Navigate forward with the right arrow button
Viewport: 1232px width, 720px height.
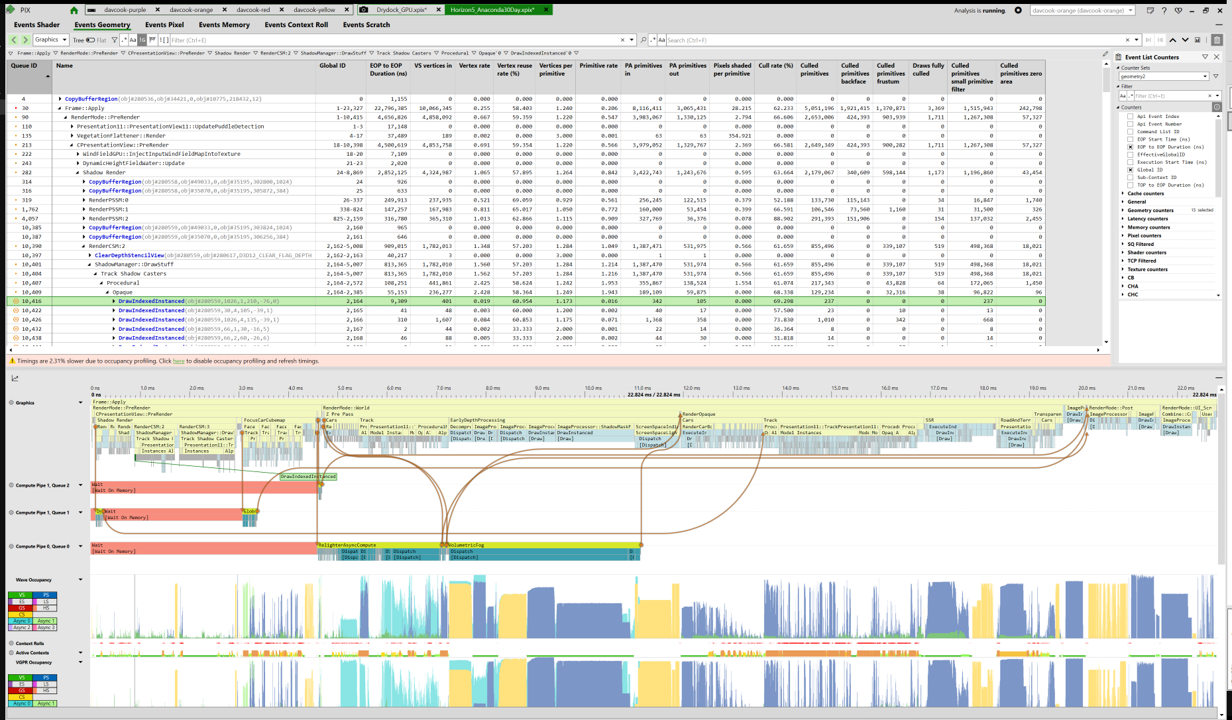tap(24, 40)
